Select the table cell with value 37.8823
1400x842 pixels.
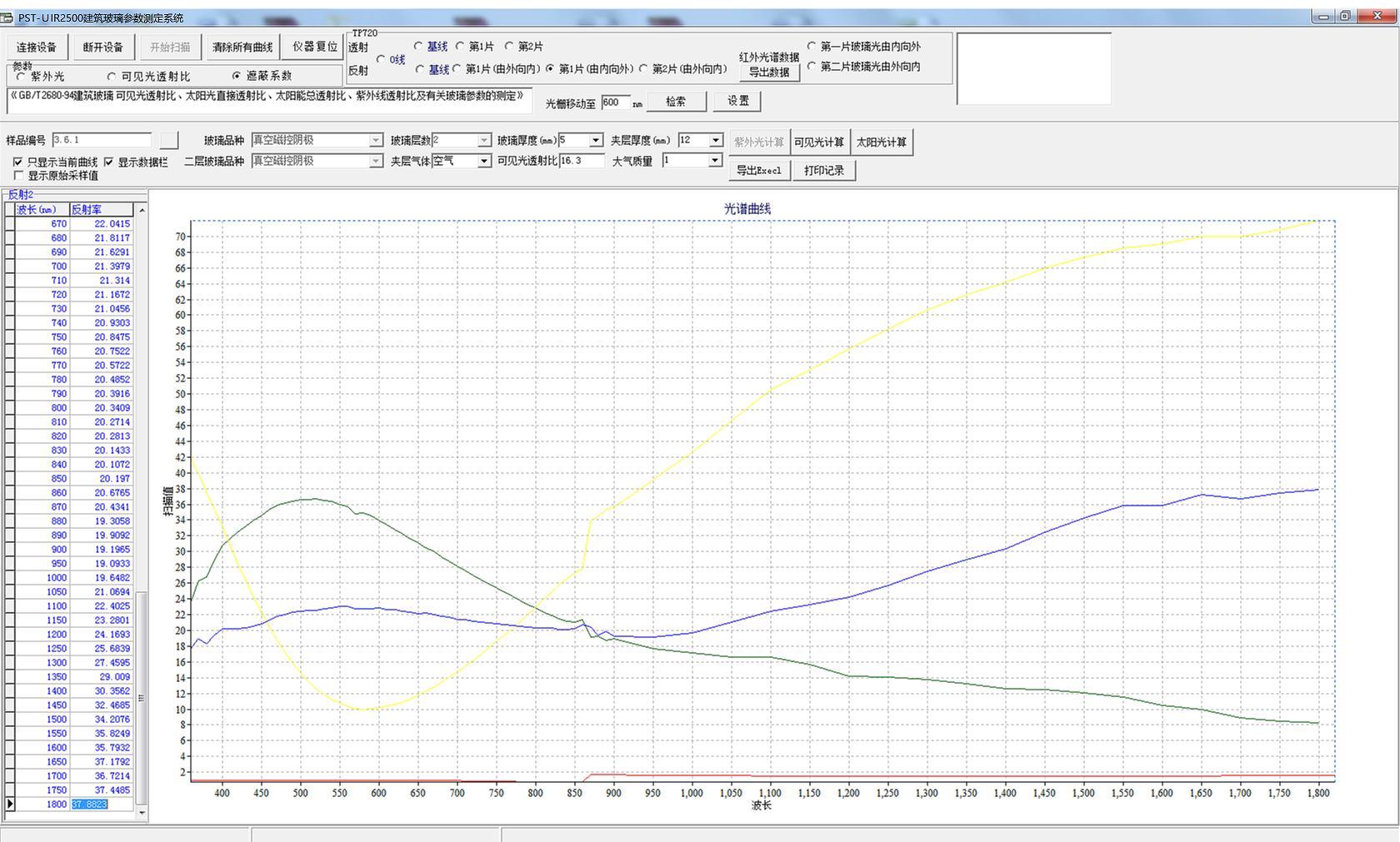pos(101,805)
